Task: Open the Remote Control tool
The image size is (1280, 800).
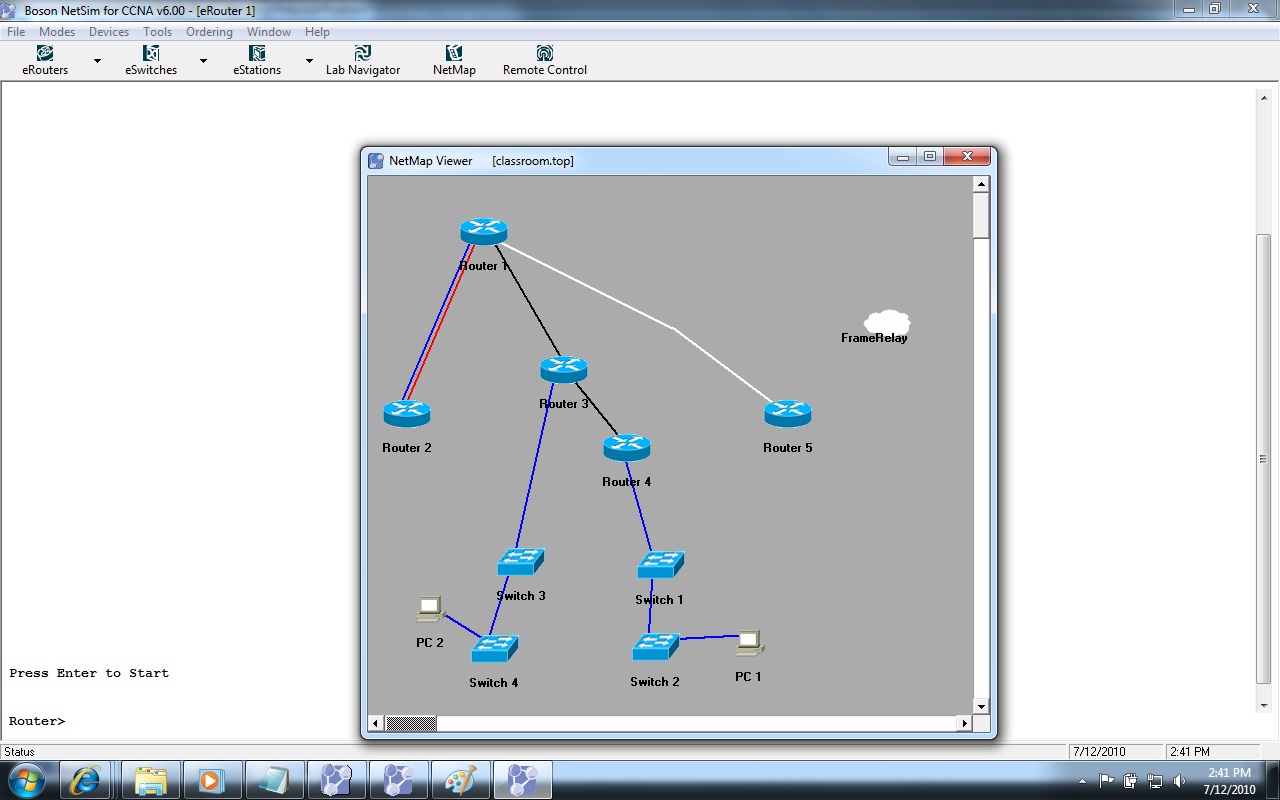Action: tap(544, 60)
